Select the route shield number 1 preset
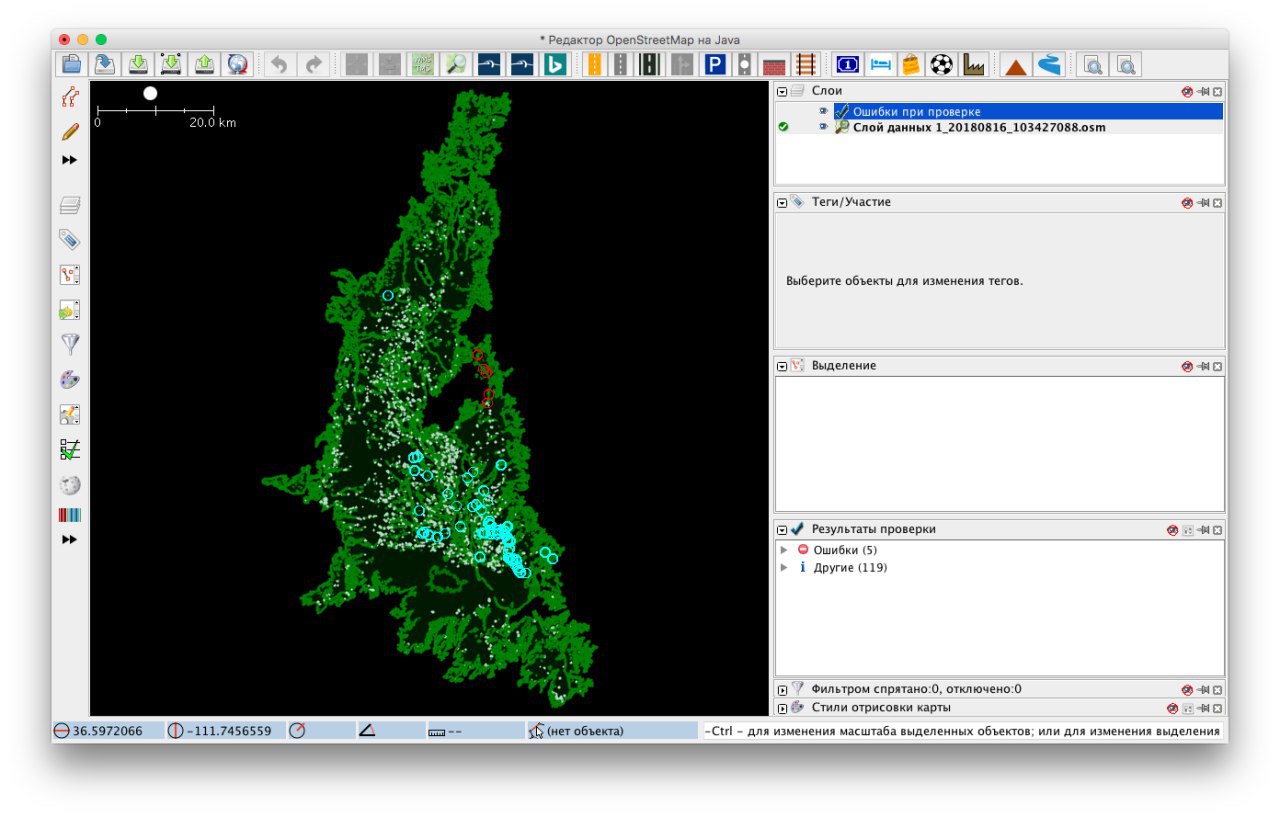 [x=847, y=64]
